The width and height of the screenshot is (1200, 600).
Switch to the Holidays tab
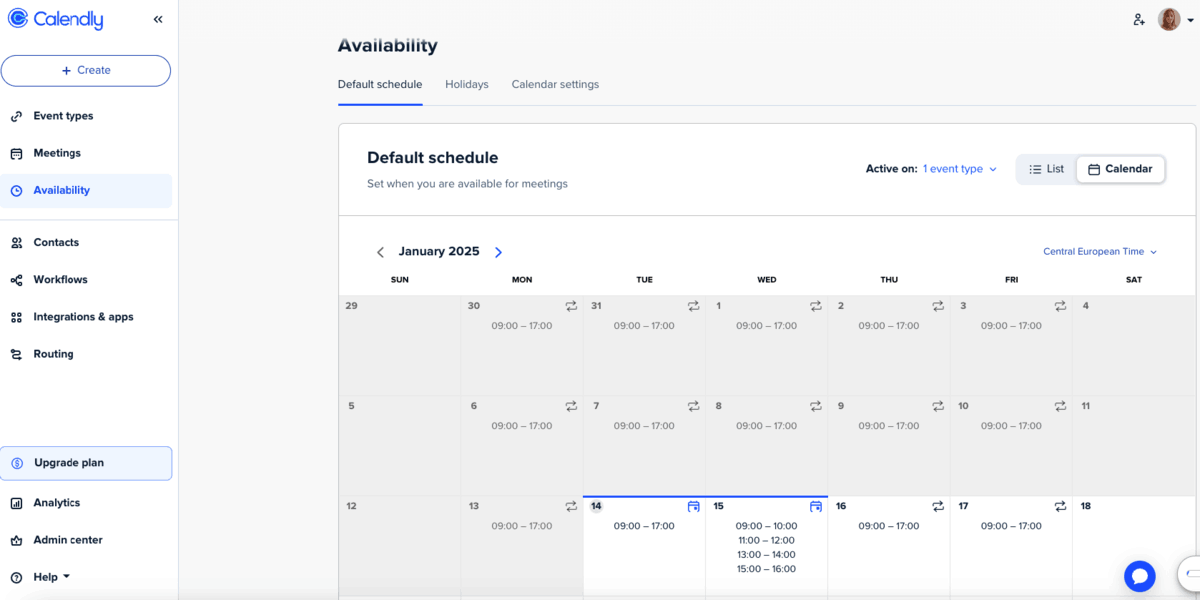coord(466,84)
